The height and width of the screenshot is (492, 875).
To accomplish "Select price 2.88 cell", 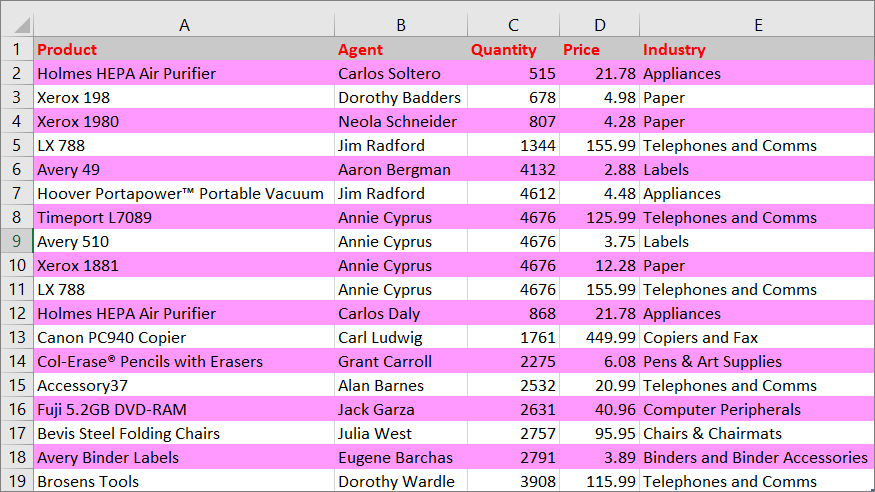I will point(599,169).
